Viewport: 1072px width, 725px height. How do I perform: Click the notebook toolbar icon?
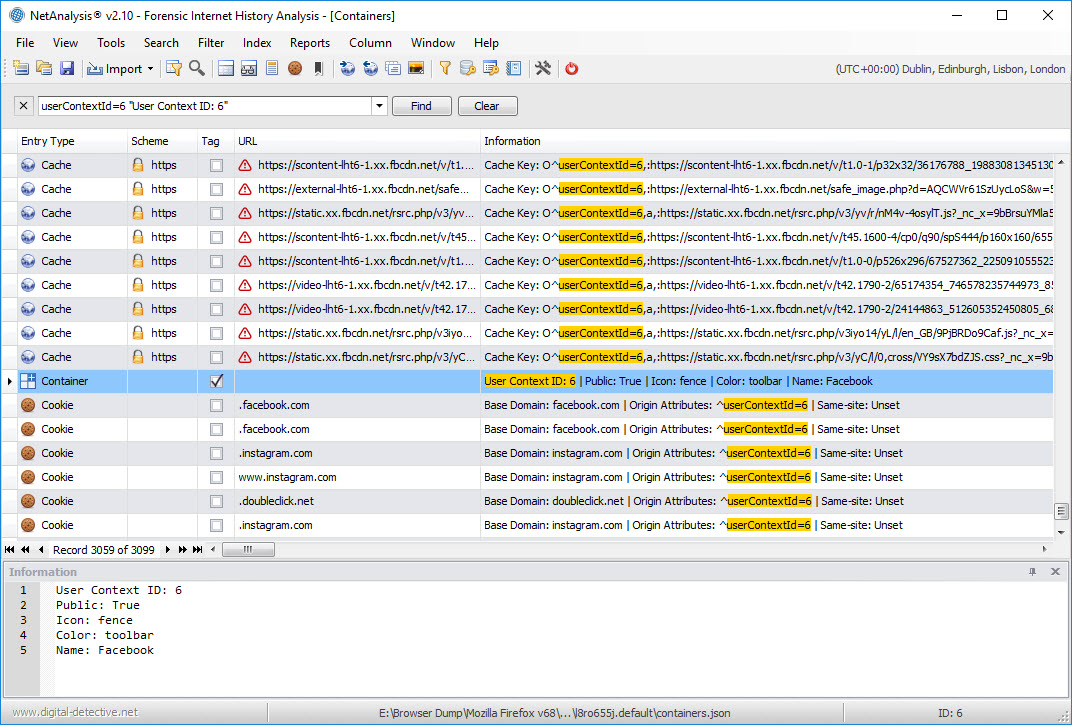[513, 68]
